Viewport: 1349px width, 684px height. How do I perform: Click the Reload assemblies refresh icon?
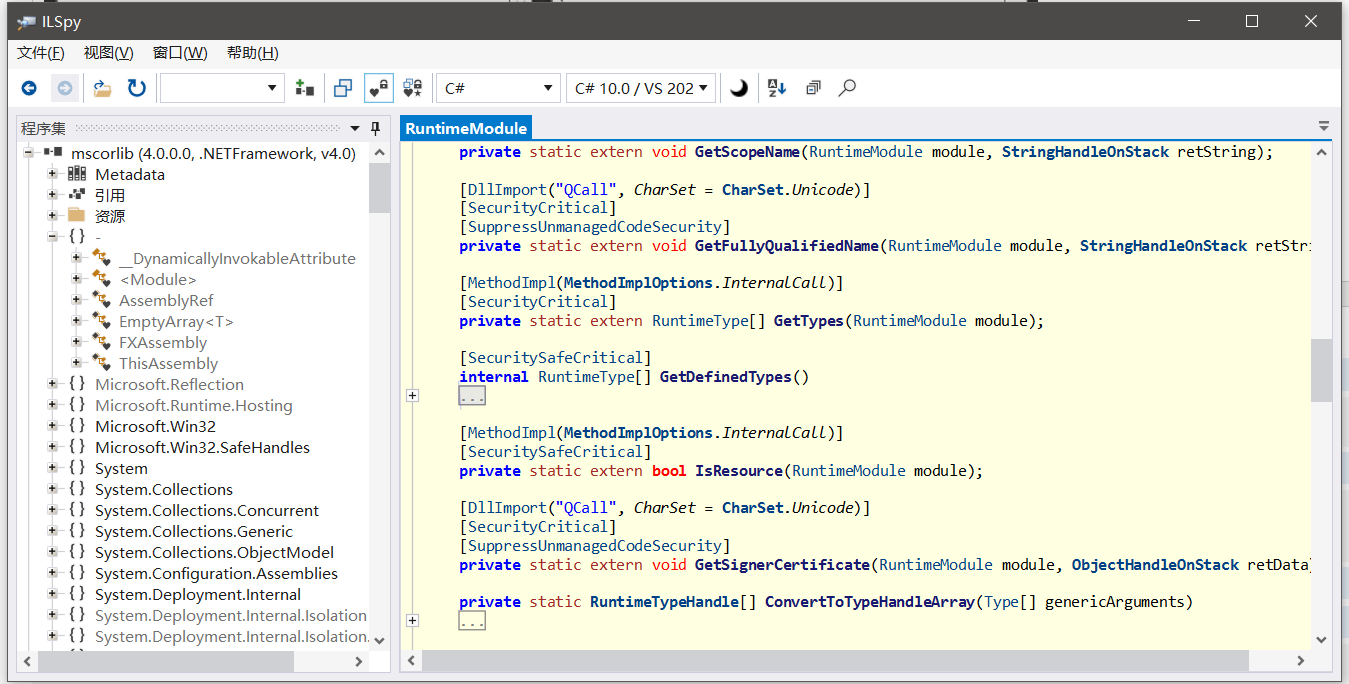[x=136, y=88]
